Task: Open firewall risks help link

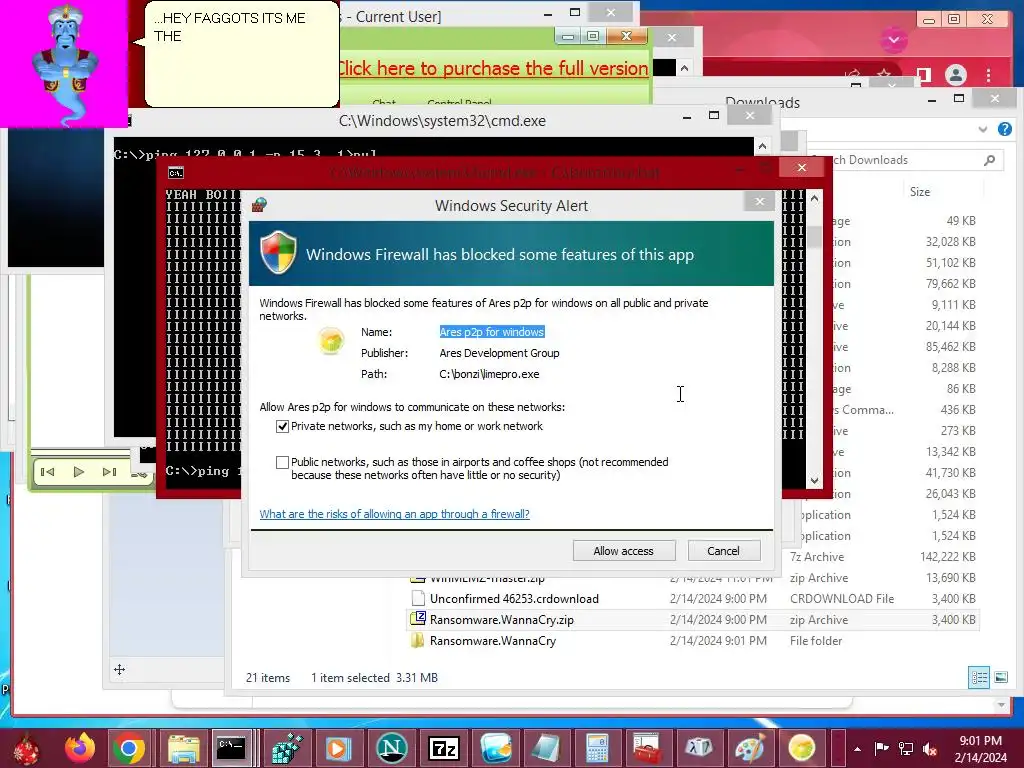Action: point(394,514)
